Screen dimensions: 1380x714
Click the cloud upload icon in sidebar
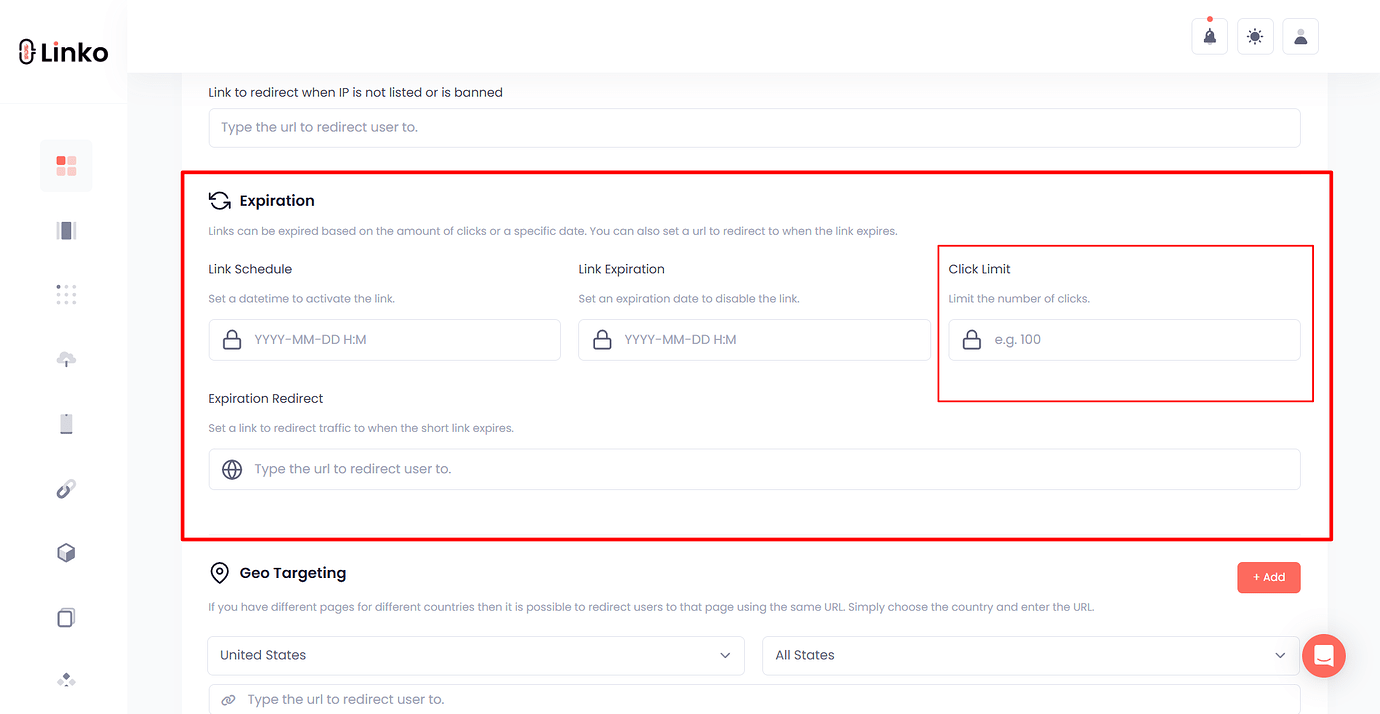pos(66,359)
